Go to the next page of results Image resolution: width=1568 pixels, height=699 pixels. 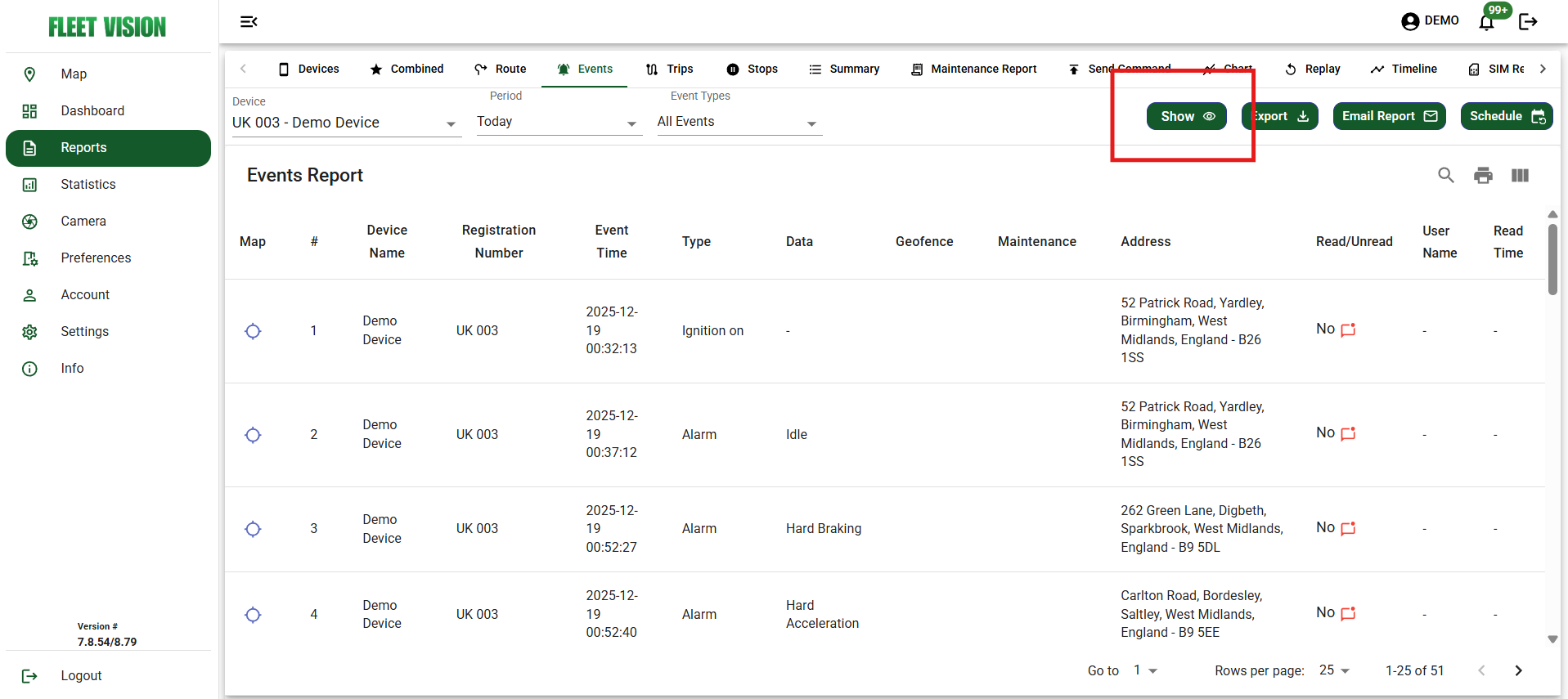[1518, 670]
